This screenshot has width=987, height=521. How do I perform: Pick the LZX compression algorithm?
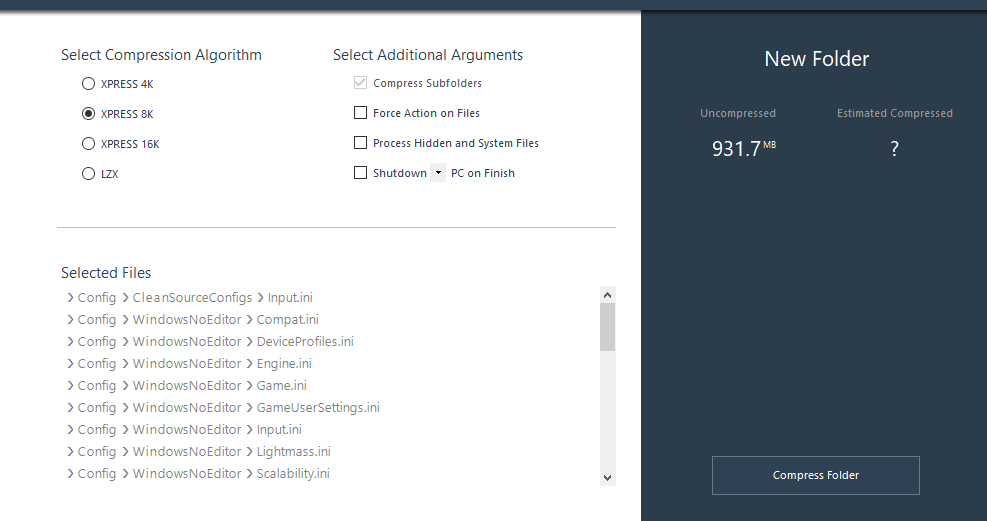88,174
